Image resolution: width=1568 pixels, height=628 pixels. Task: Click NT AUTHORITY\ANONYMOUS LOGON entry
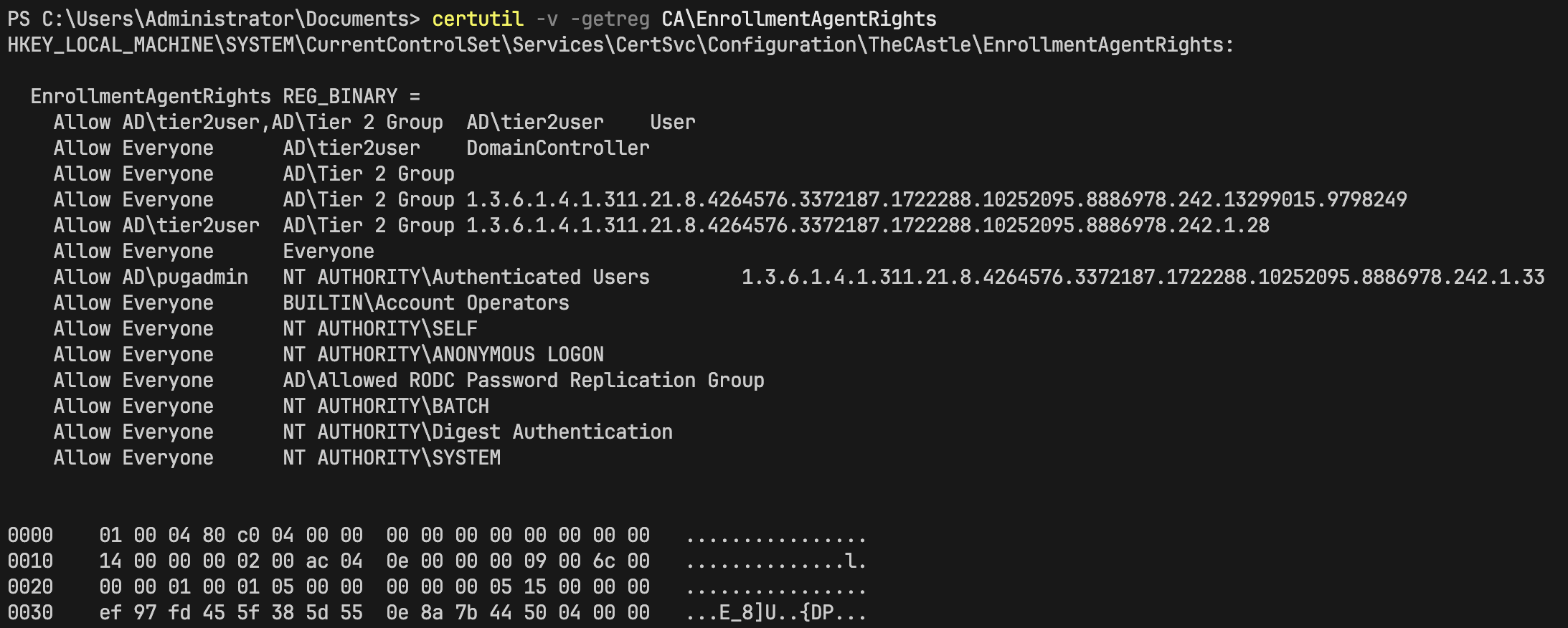(443, 354)
